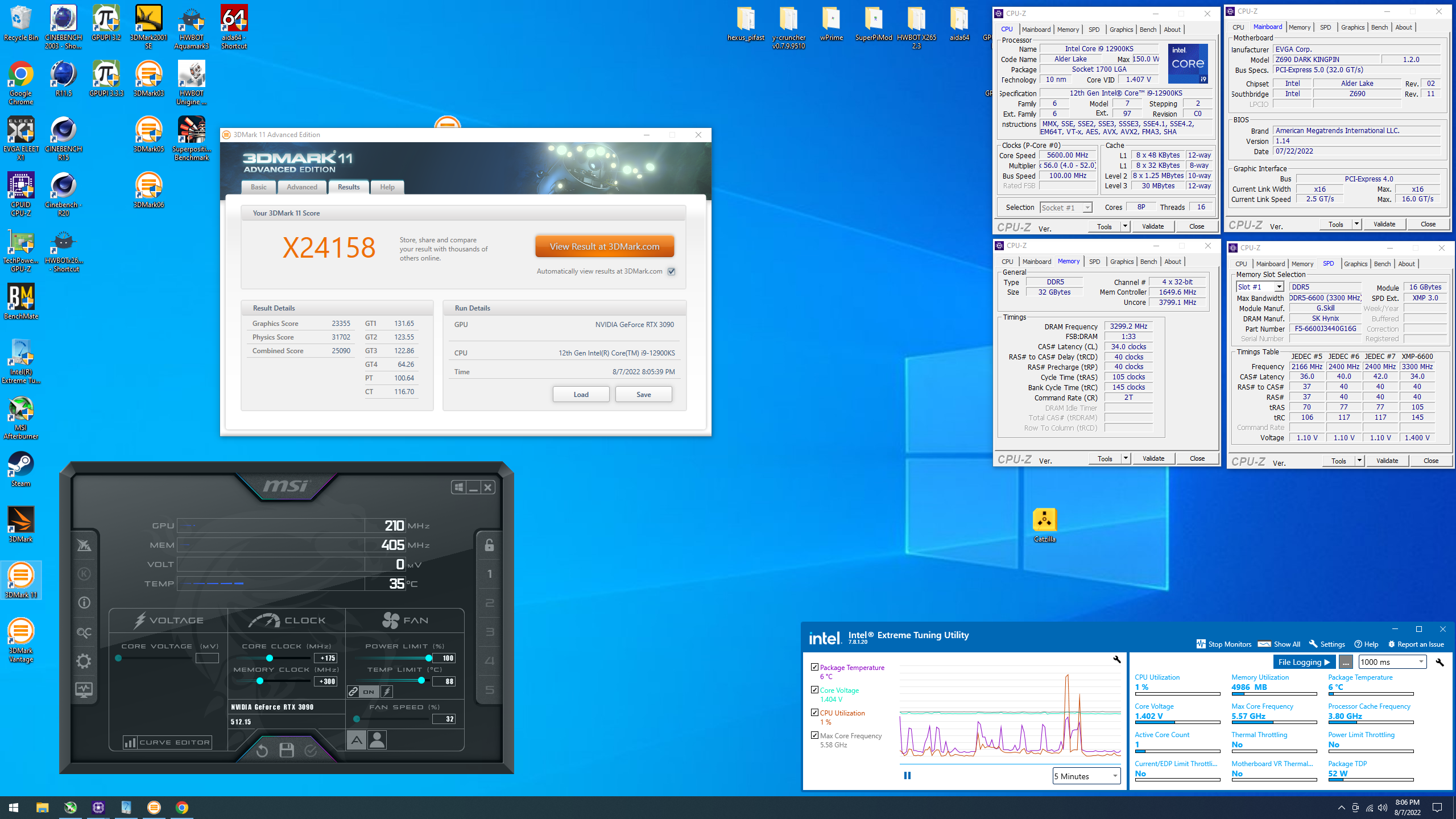Click File Logging button in XTU

pyautogui.click(x=1304, y=661)
